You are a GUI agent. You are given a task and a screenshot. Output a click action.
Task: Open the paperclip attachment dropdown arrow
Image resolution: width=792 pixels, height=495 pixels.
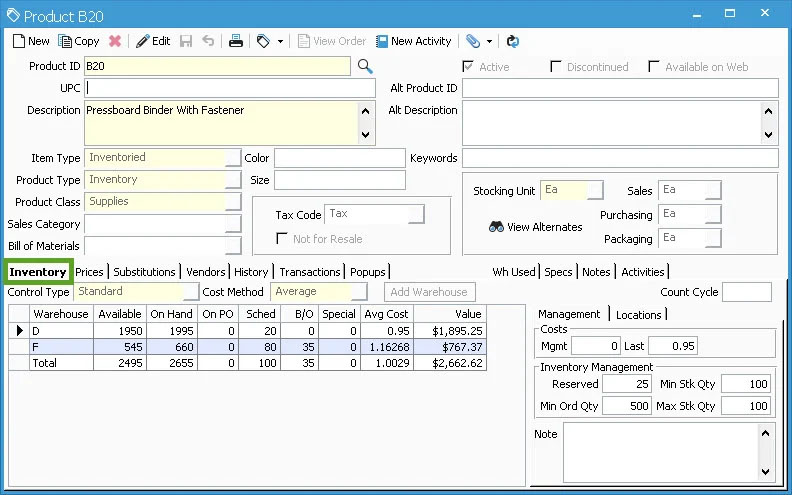point(489,41)
